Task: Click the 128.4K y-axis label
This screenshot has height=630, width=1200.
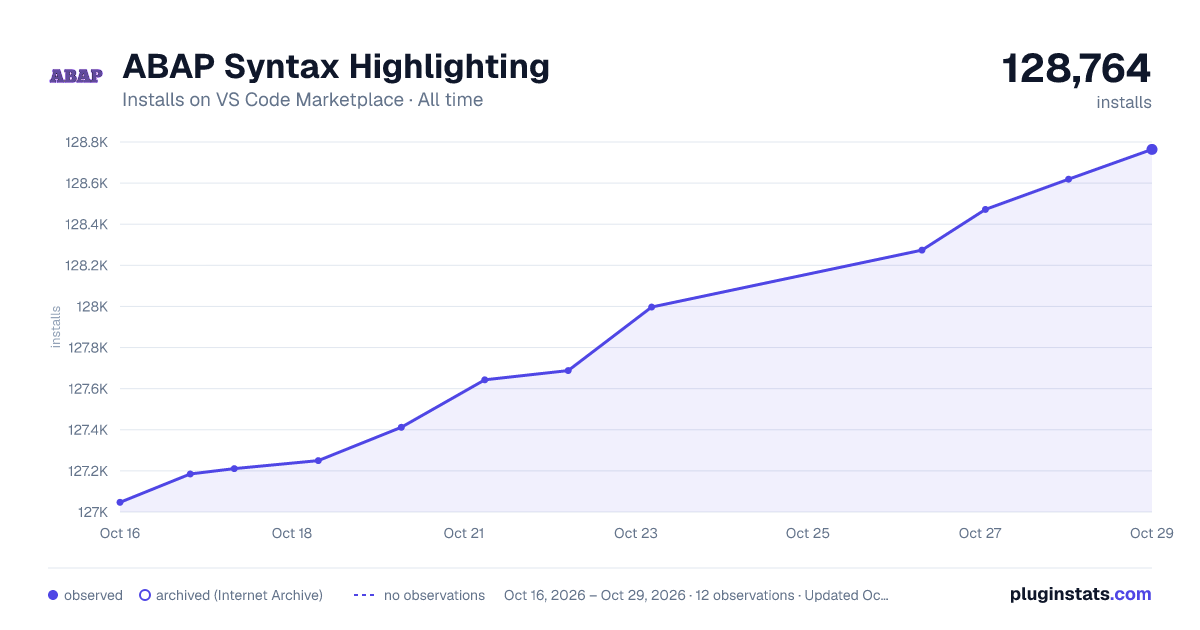Action: [x=87, y=224]
